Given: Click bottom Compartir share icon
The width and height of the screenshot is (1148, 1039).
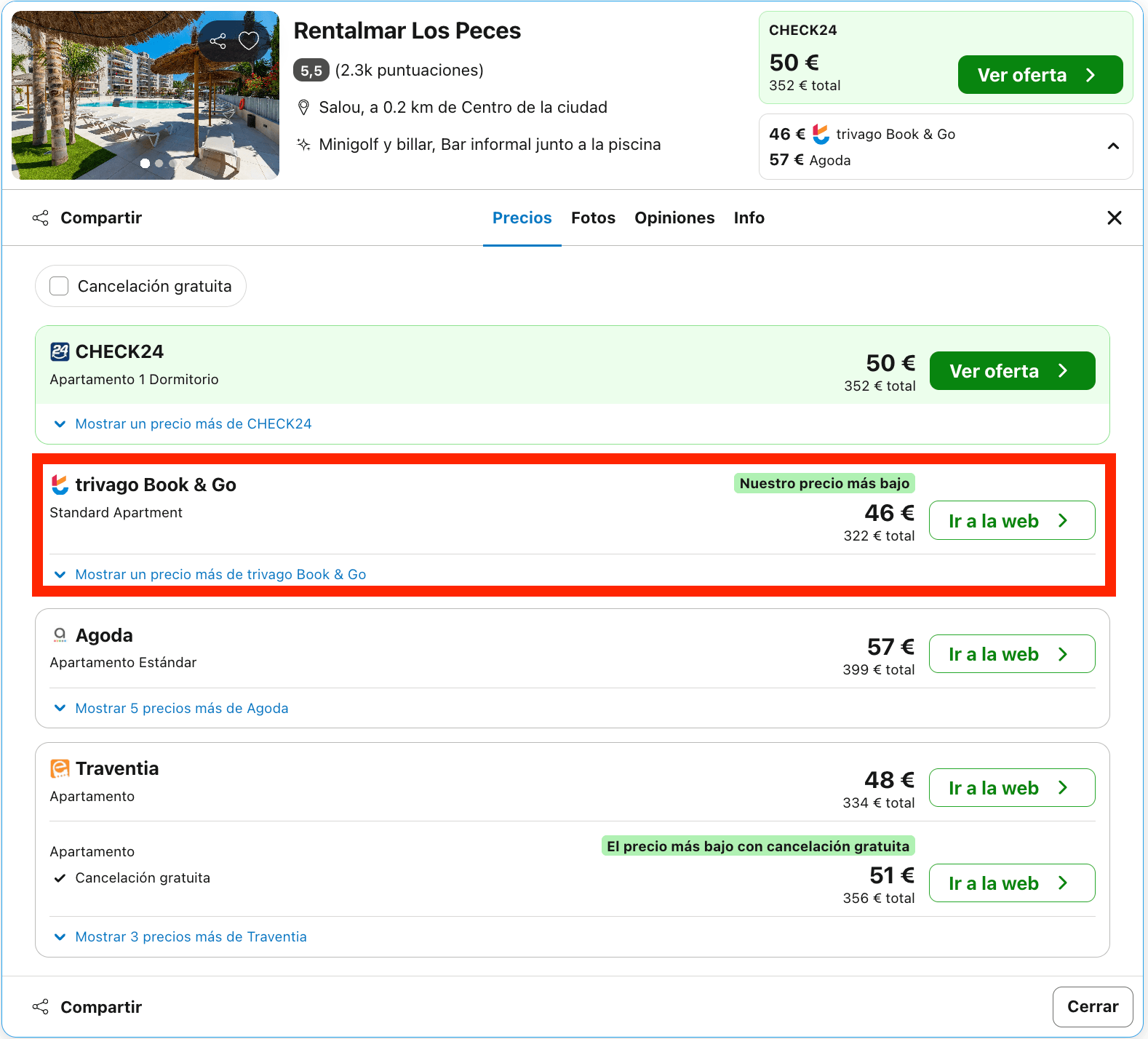Looking at the screenshot, I should 41,1007.
